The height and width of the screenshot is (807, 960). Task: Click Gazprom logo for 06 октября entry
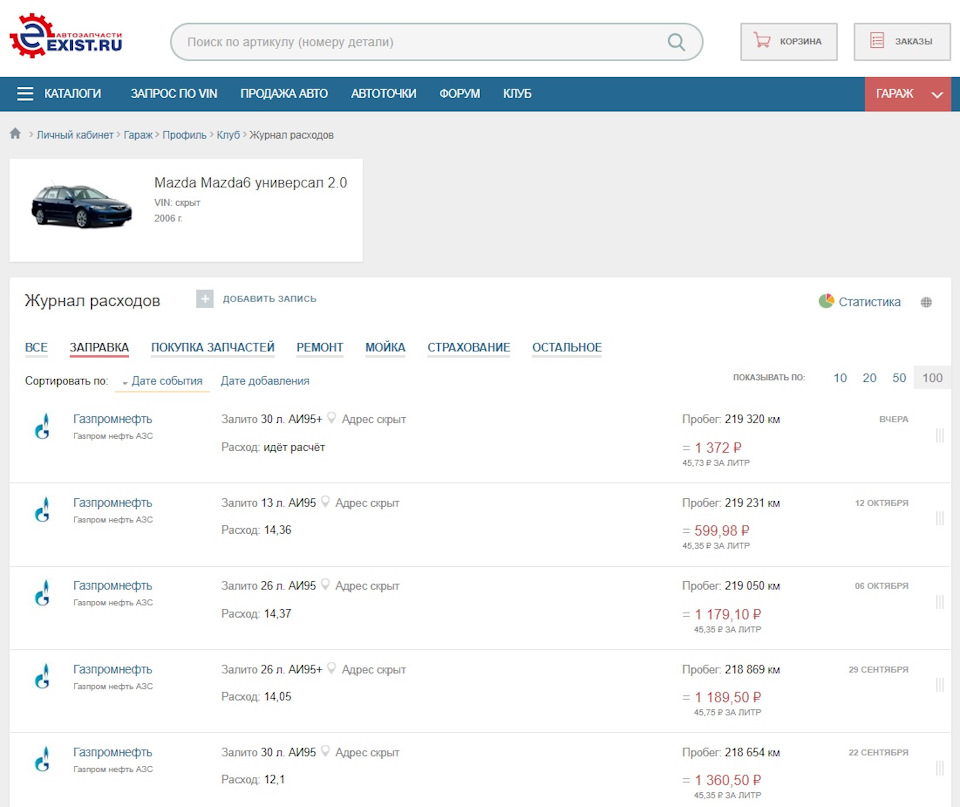click(x=42, y=593)
